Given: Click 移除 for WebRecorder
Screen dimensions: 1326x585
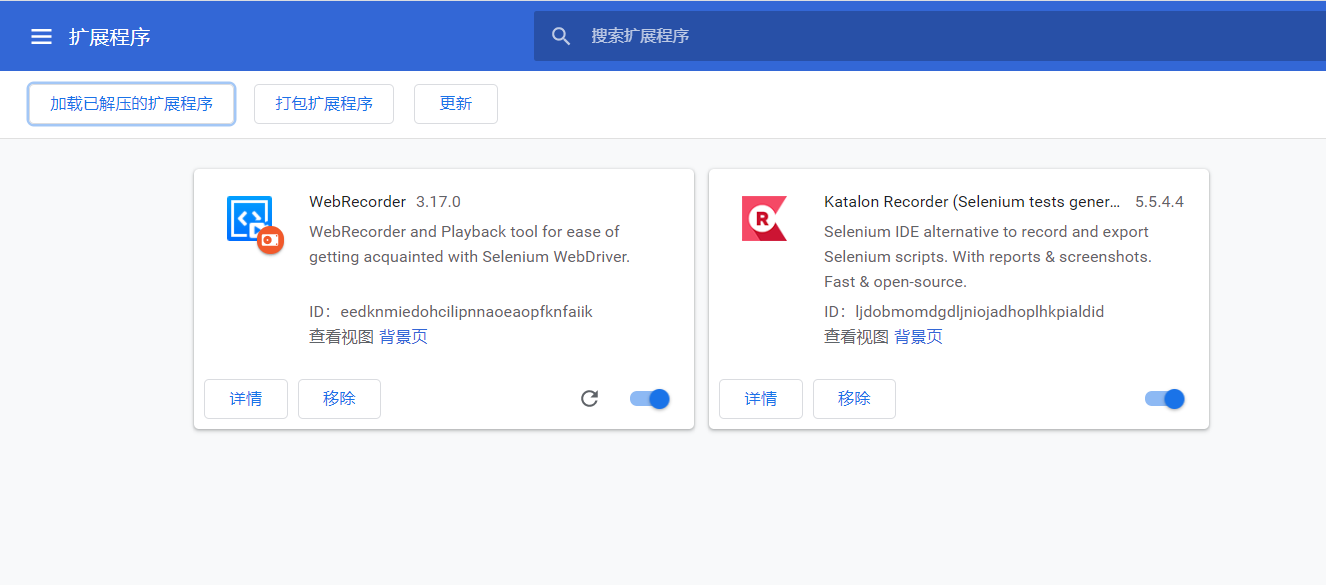Looking at the screenshot, I should (339, 399).
